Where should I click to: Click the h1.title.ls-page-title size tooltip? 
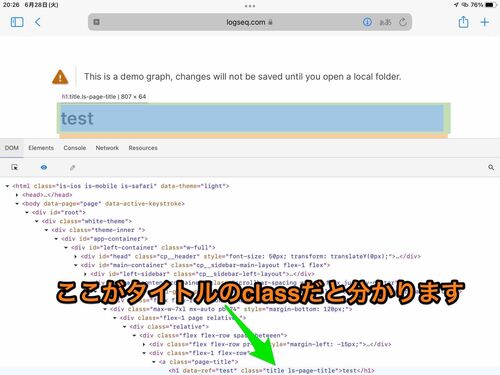point(104,97)
